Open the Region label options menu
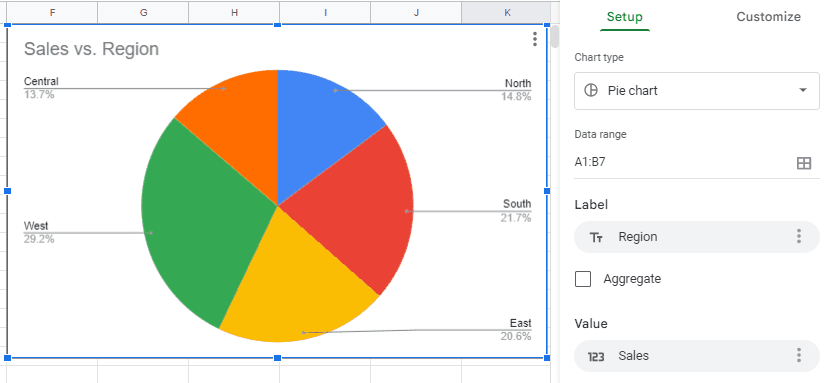Screen dimensions: 835x383 798,237
